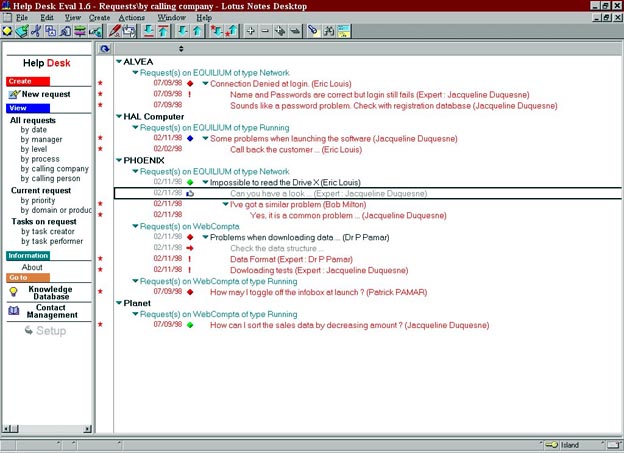Screen dimensions: 624x453
Task: Open the Window menu
Action: (172, 18)
